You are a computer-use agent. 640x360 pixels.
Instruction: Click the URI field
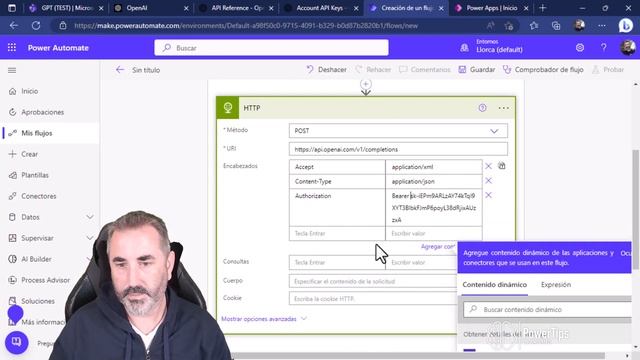pos(398,149)
